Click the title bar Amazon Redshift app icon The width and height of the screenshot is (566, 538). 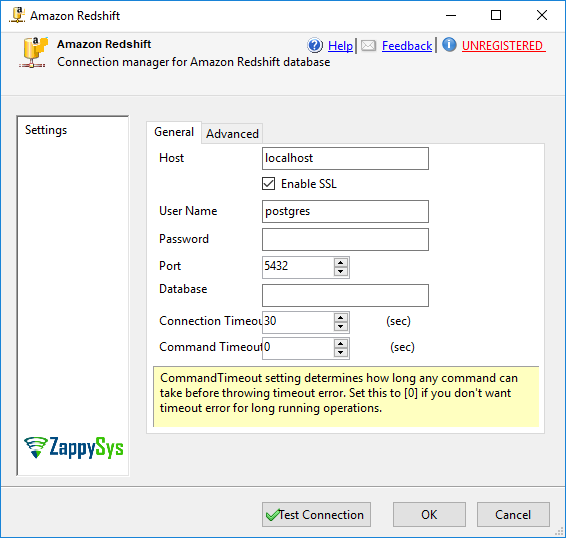(17, 16)
